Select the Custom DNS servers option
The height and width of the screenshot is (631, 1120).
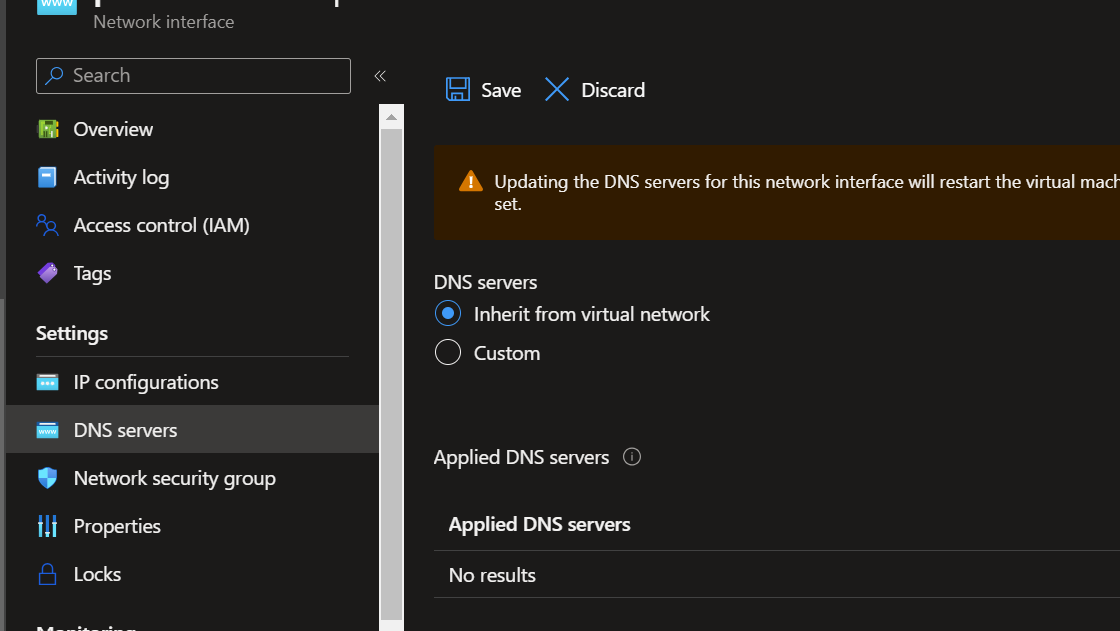[x=448, y=352]
